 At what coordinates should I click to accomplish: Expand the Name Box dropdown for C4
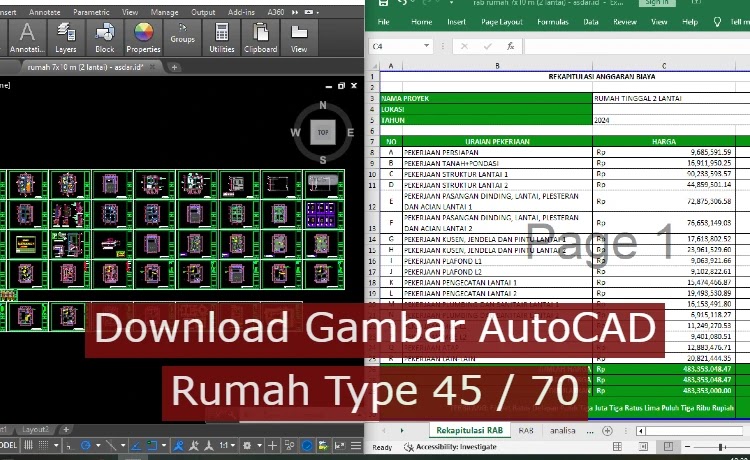coord(426,46)
